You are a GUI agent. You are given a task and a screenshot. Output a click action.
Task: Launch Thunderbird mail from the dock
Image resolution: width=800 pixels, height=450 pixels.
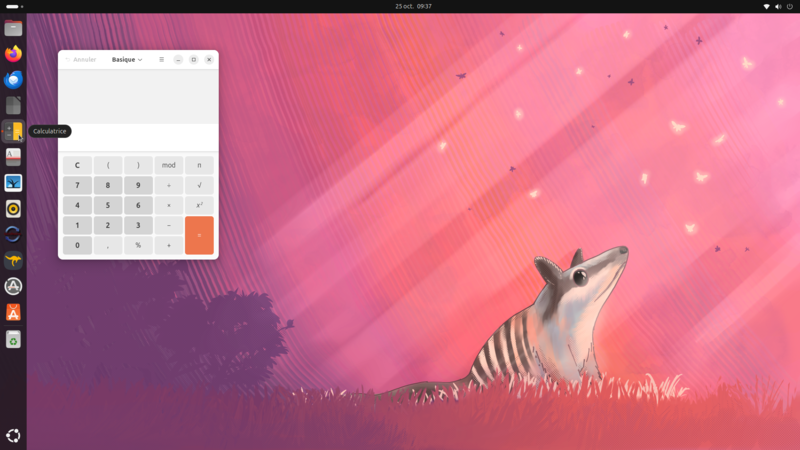click(13, 80)
